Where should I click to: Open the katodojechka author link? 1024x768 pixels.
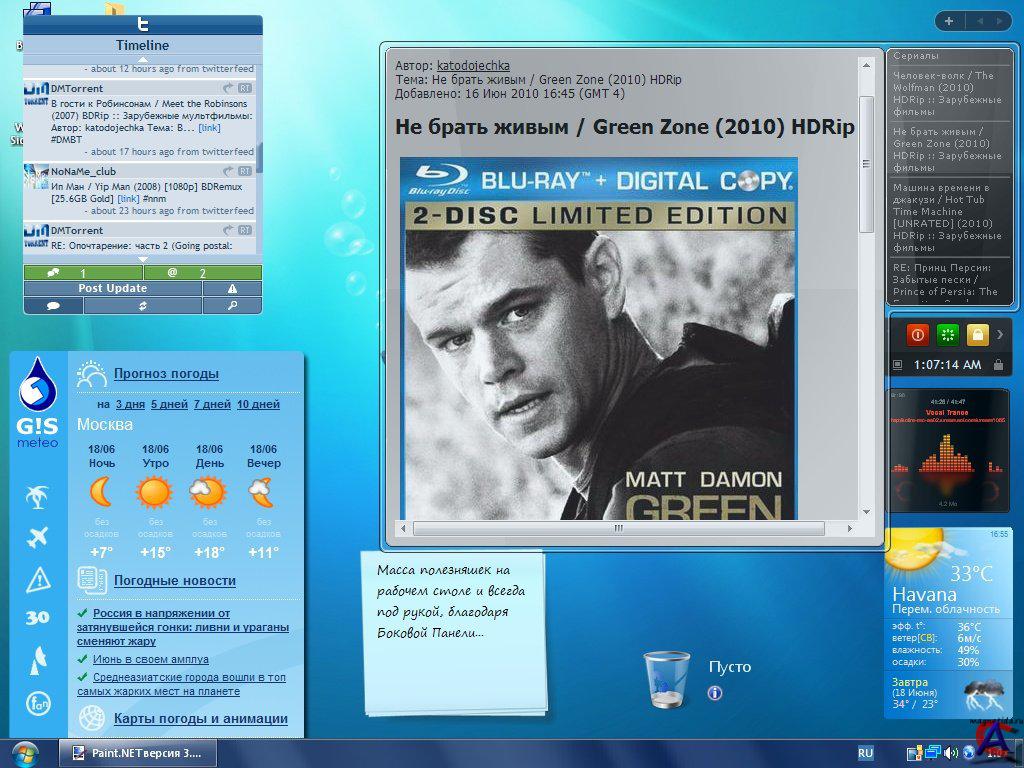pos(473,66)
